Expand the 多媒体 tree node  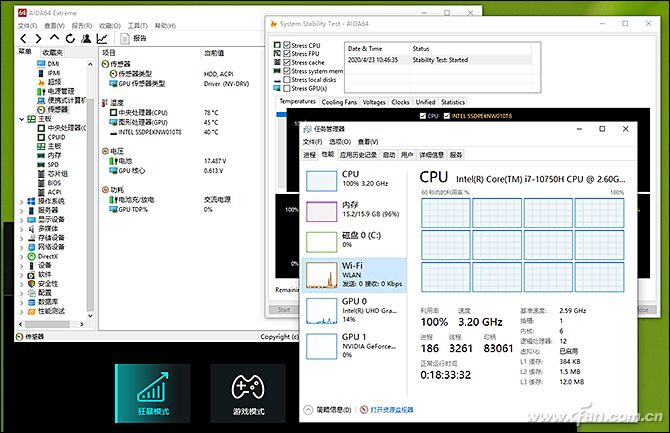(21, 229)
